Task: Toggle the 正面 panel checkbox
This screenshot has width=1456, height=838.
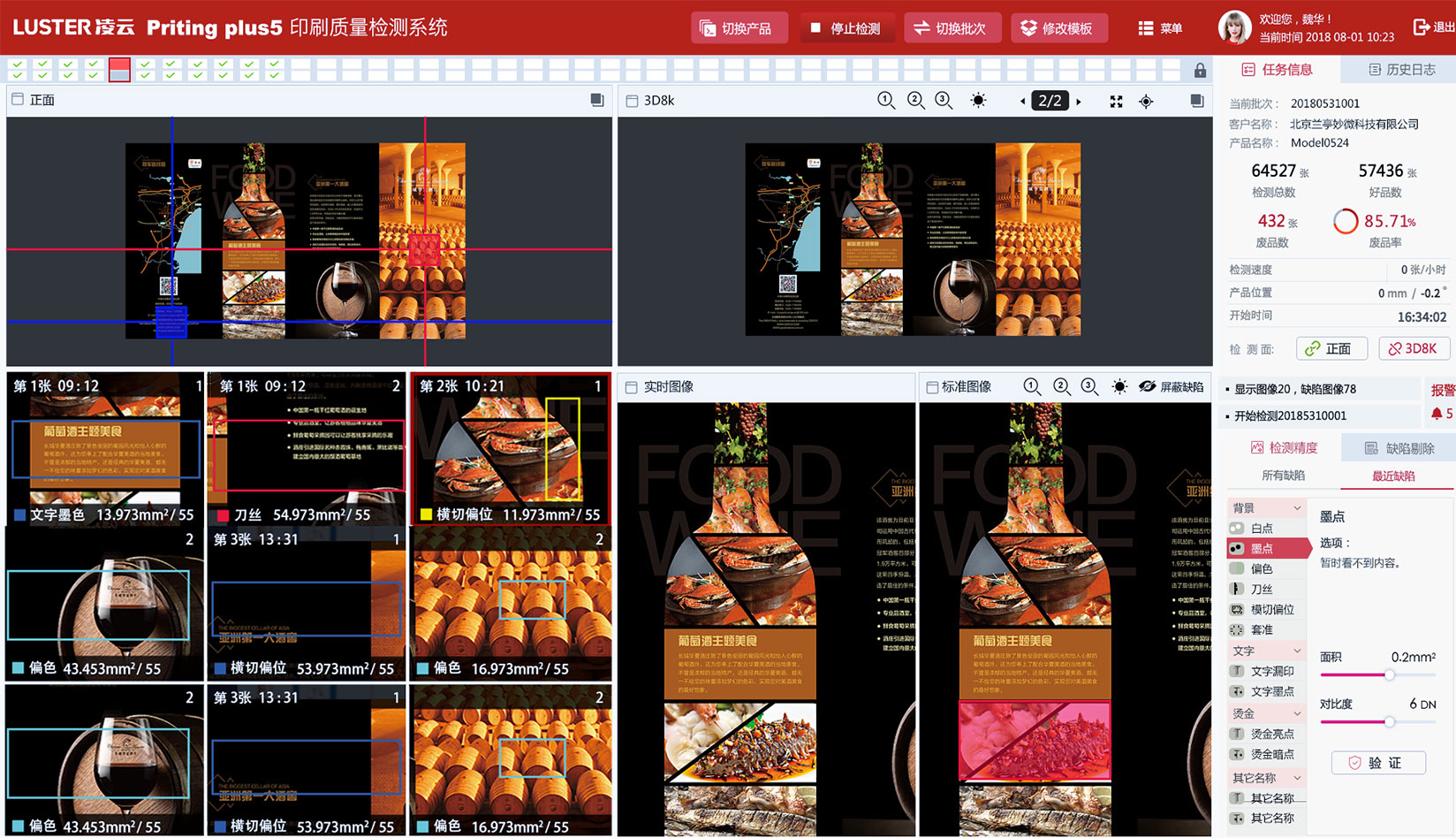Action: (x=18, y=100)
